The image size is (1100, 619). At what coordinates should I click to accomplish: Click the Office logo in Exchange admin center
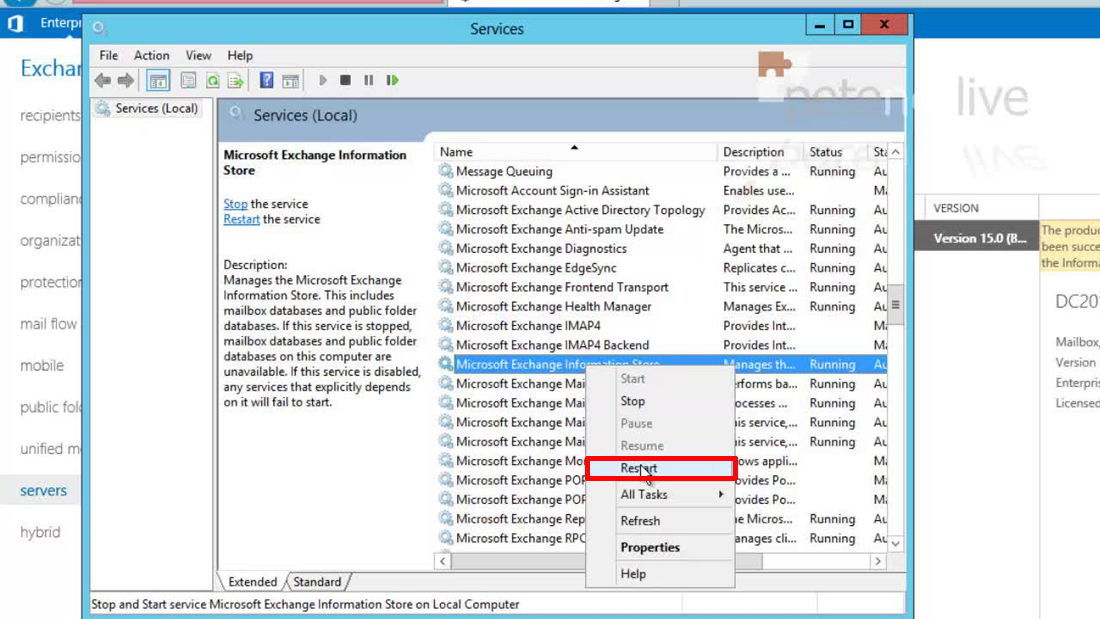(15, 23)
